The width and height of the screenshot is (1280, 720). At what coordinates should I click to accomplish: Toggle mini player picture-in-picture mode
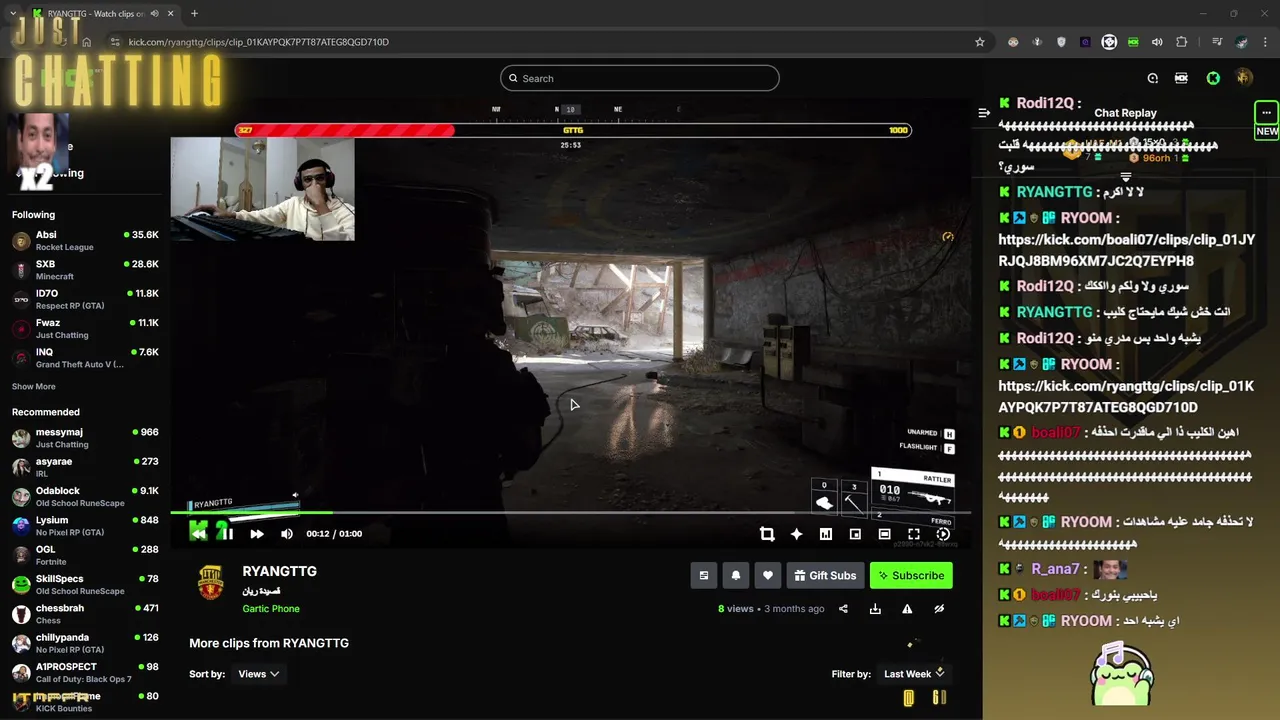pyautogui.click(x=855, y=534)
